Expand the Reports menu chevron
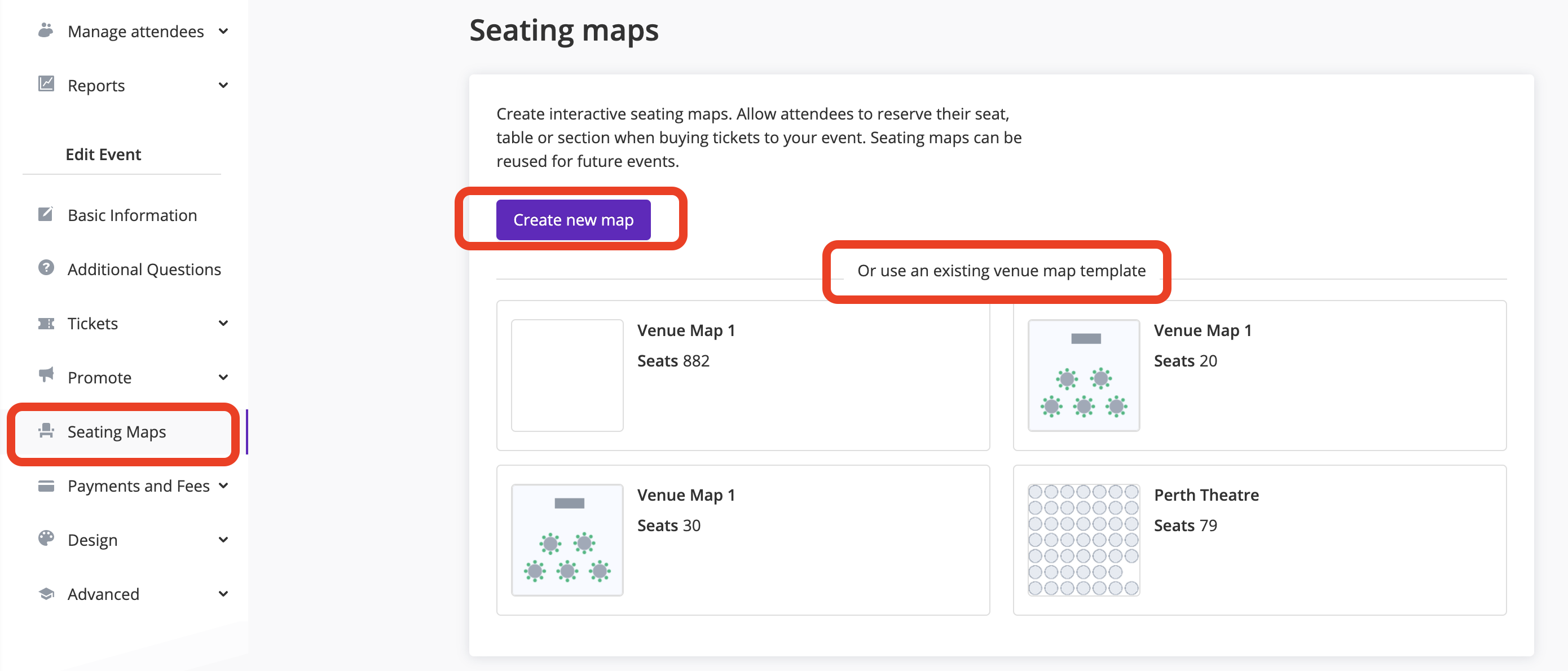 (223, 85)
